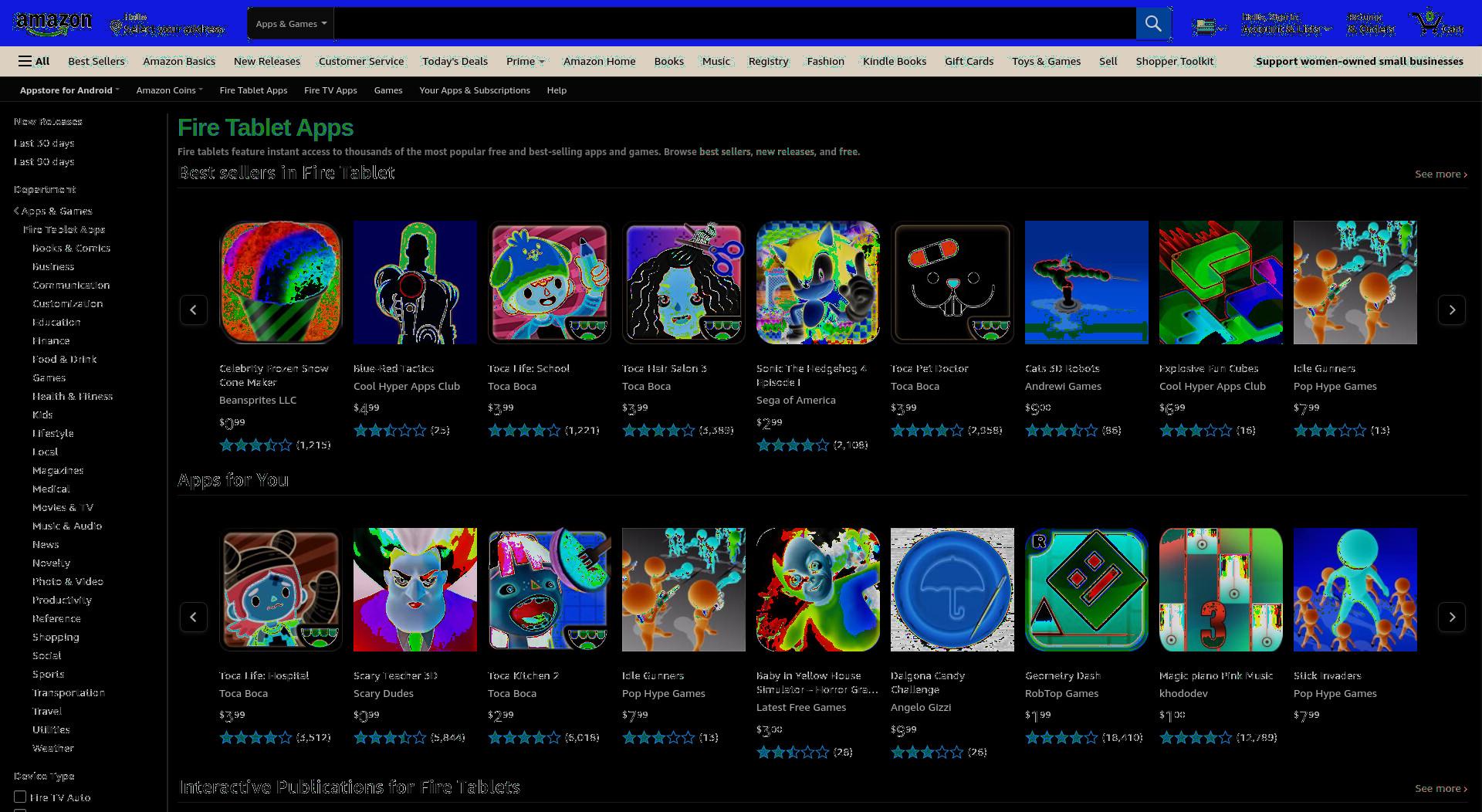Open Toca Kitchen 2 app icon
Viewport: 1482px width, 812px height.
(x=550, y=590)
